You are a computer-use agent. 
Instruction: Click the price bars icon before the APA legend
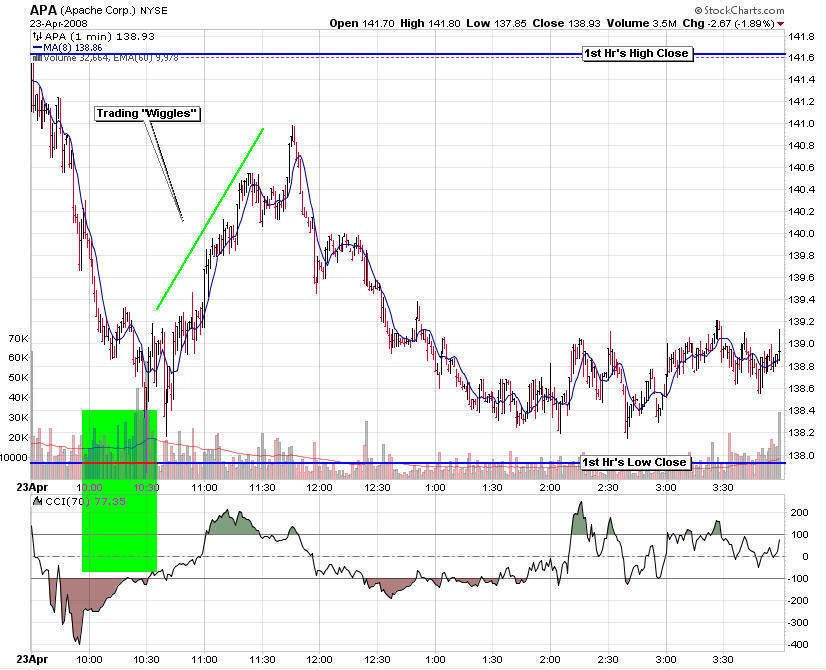click(x=37, y=36)
